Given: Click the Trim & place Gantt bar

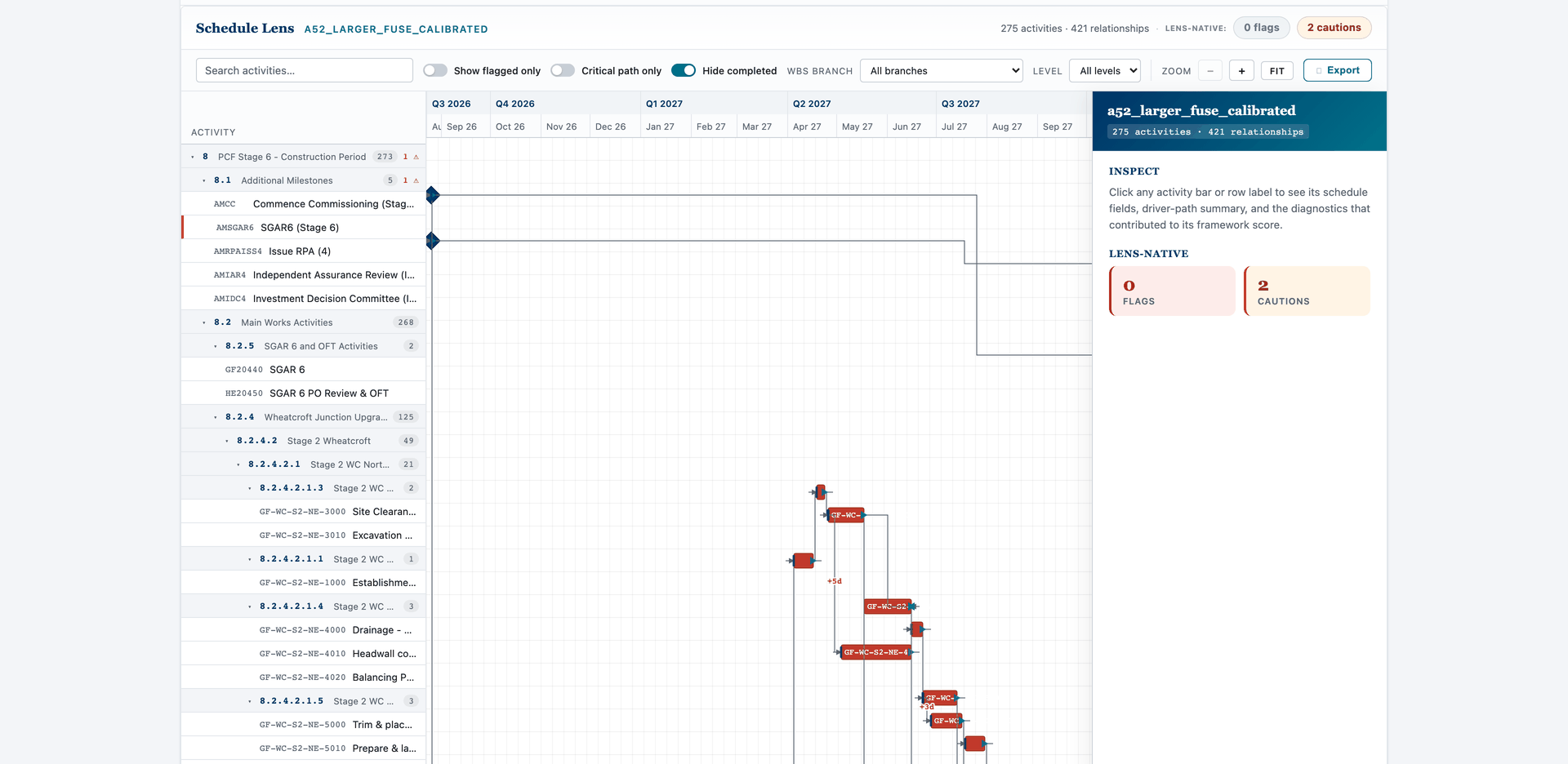Looking at the screenshot, I should 939,698.
